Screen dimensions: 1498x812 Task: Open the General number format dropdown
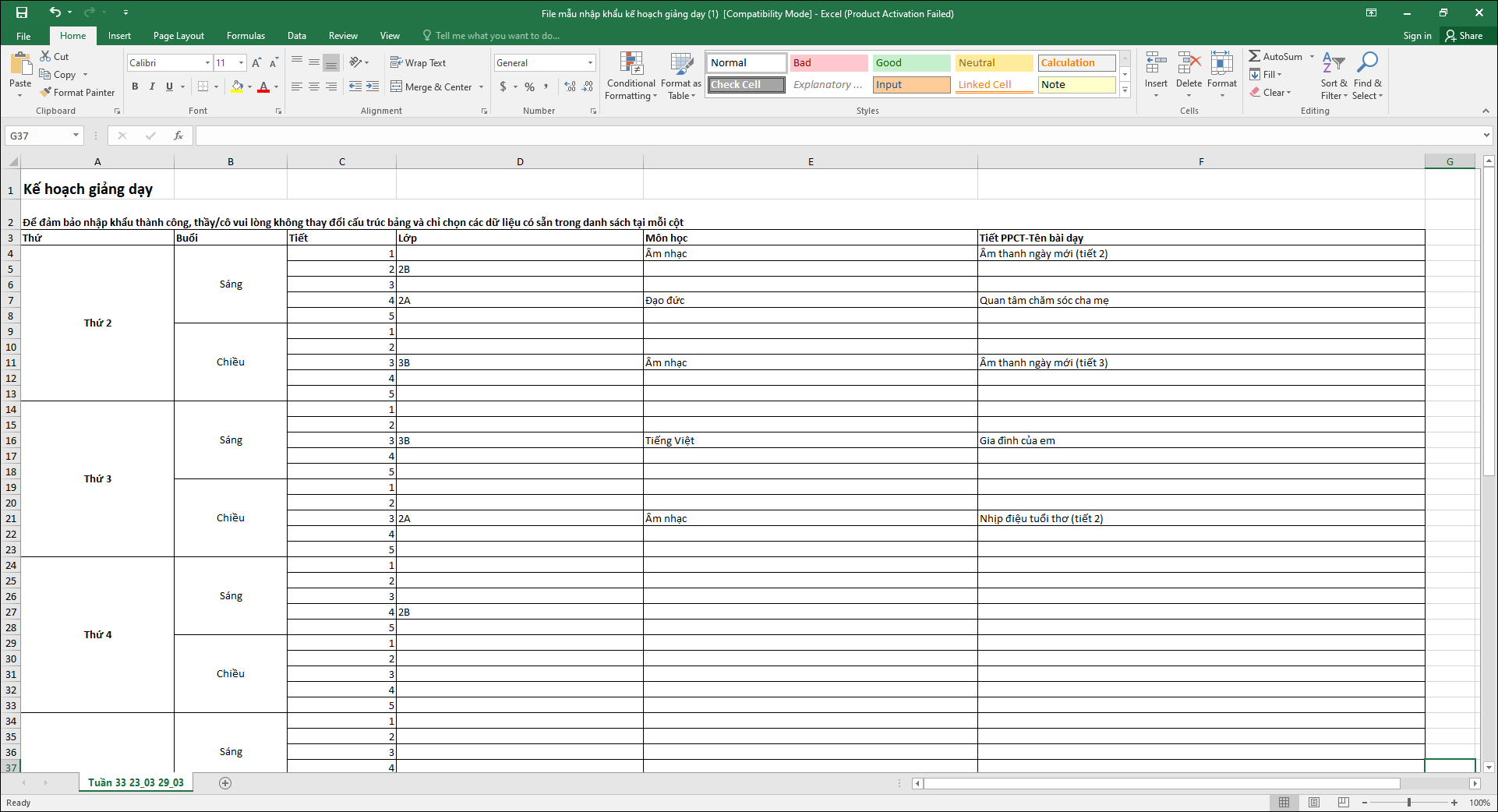coord(590,62)
